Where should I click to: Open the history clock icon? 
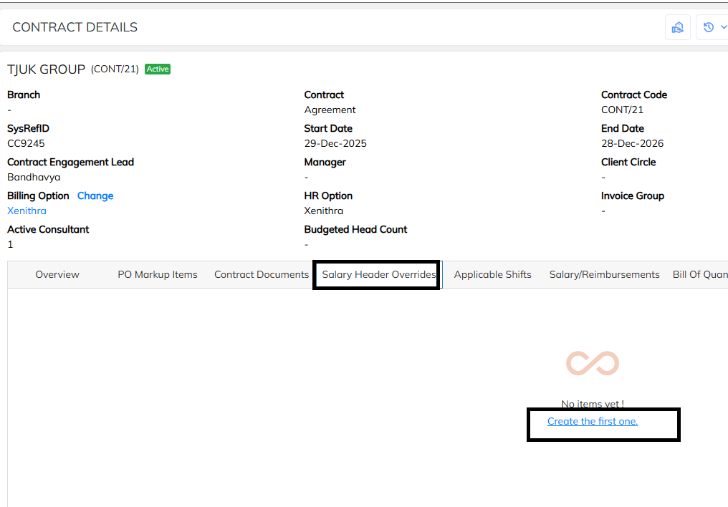pyautogui.click(x=708, y=27)
